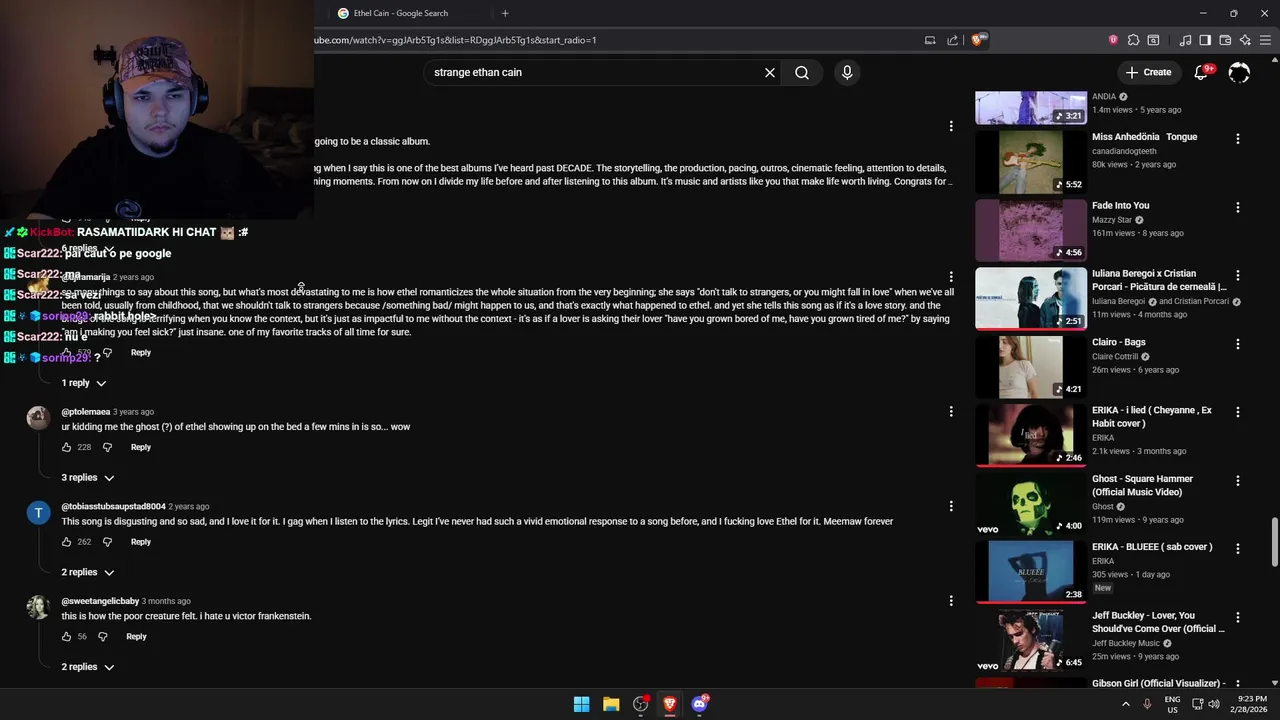The image size is (1280, 720).
Task: Click the install/cast screen icon in address bar
Action: [x=930, y=40]
